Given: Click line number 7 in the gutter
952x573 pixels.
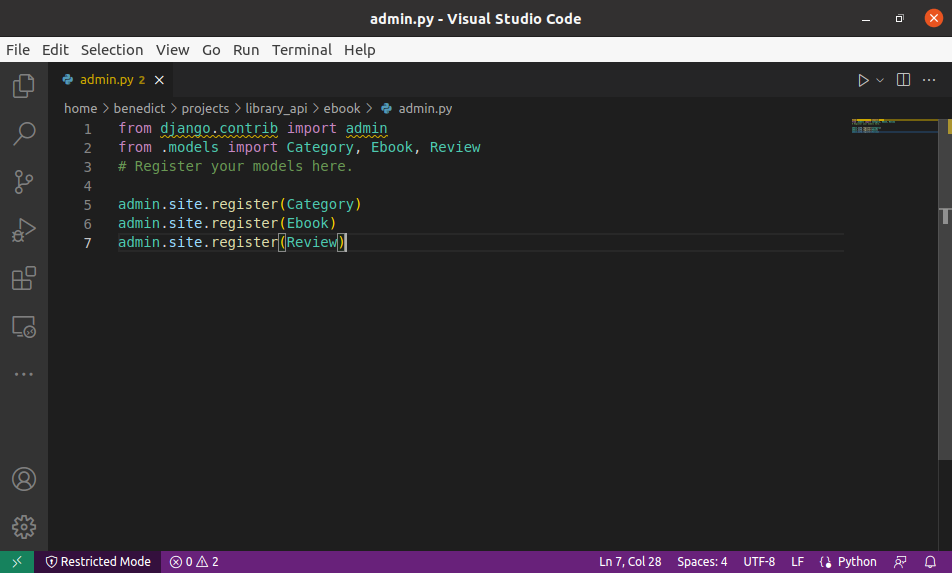Looking at the screenshot, I should tap(87, 243).
